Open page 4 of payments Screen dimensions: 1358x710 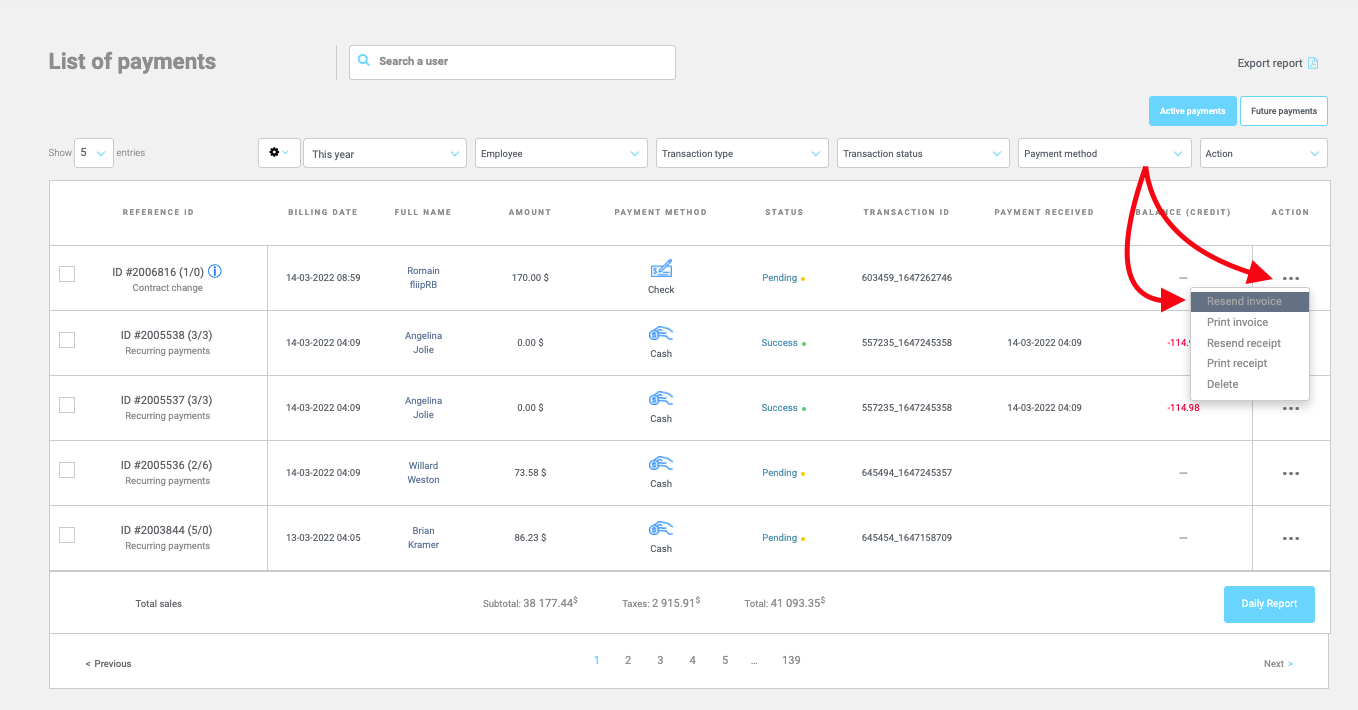pyautogui.click(x=692, y=660)
